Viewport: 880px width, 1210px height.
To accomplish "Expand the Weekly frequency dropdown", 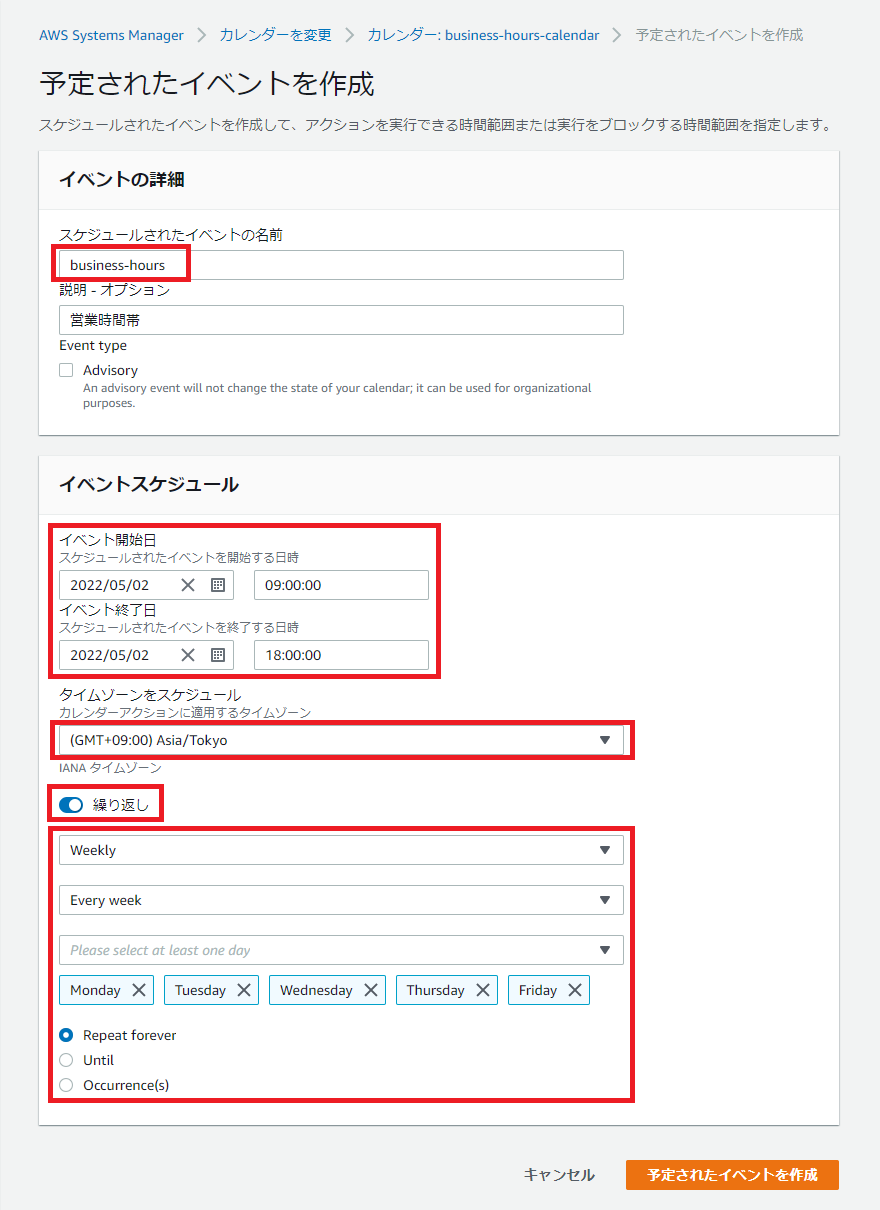I will (340, 850).
